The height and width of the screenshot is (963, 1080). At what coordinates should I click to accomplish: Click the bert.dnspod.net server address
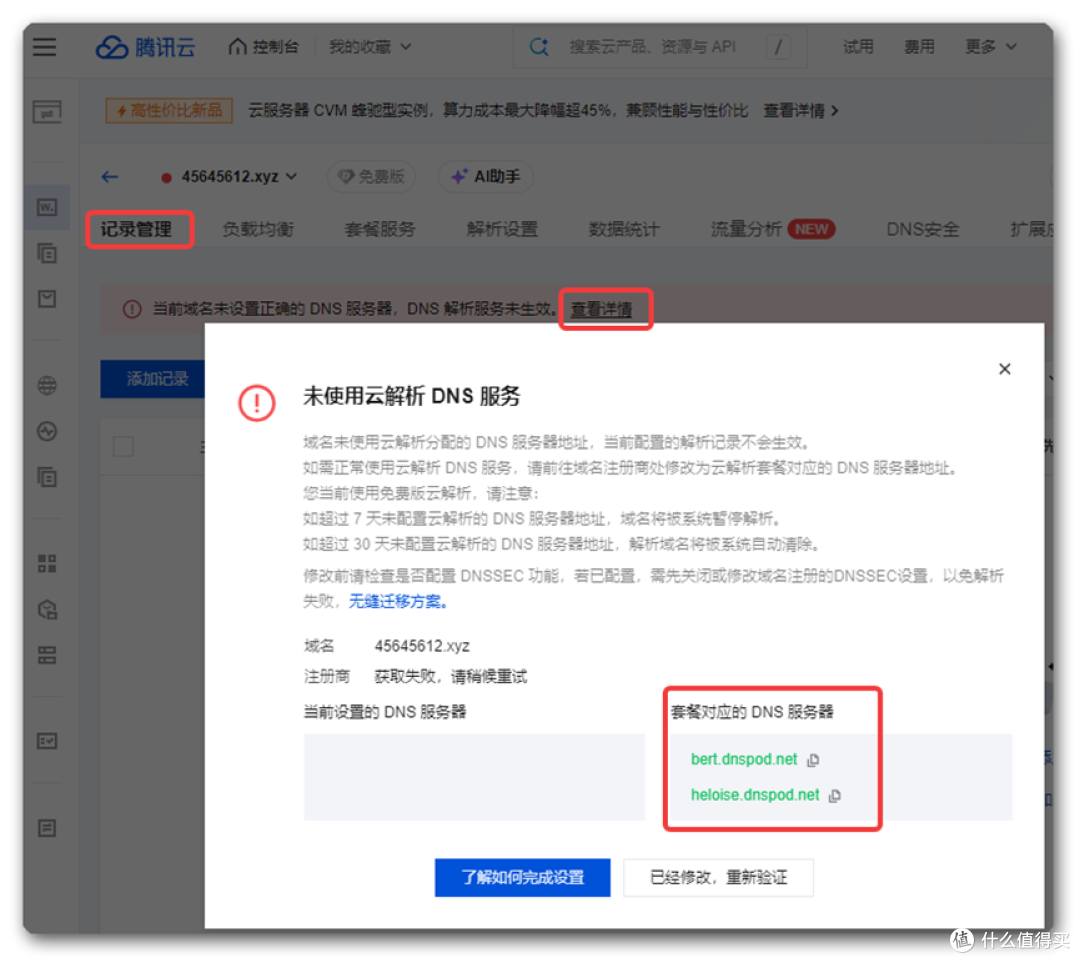point(744,759)
